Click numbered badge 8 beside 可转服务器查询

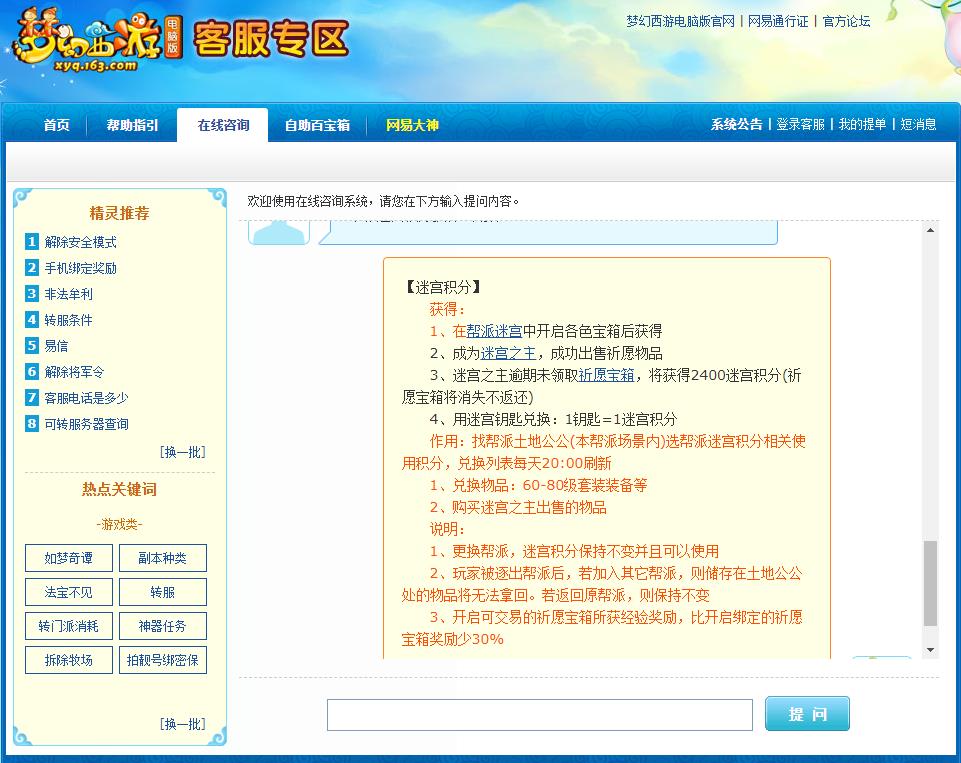tap(32, 423)
